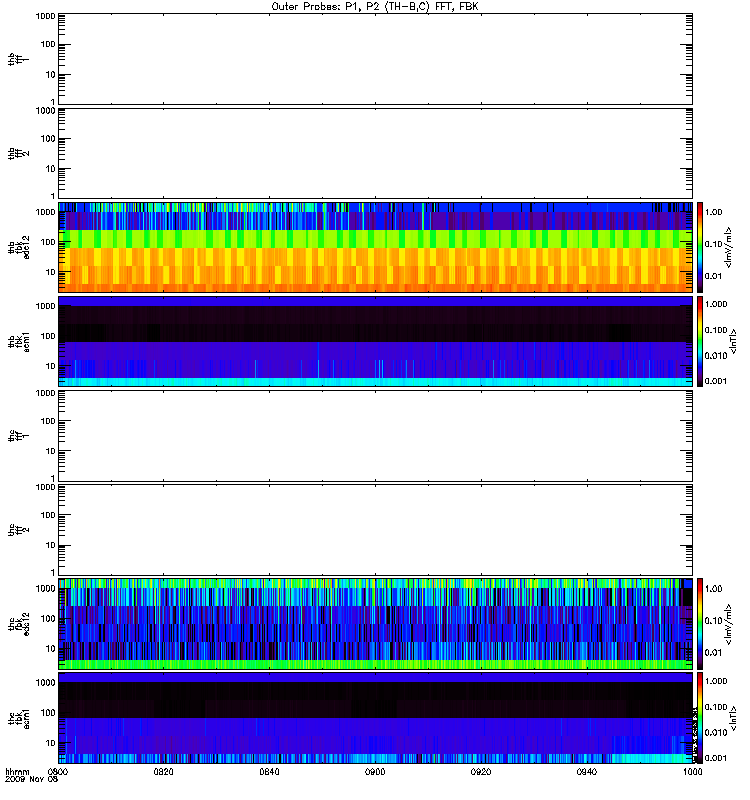The image size is (750, 800).
Task: Click the empty thc fff 2 plot panel
Action: pos(375,530)
